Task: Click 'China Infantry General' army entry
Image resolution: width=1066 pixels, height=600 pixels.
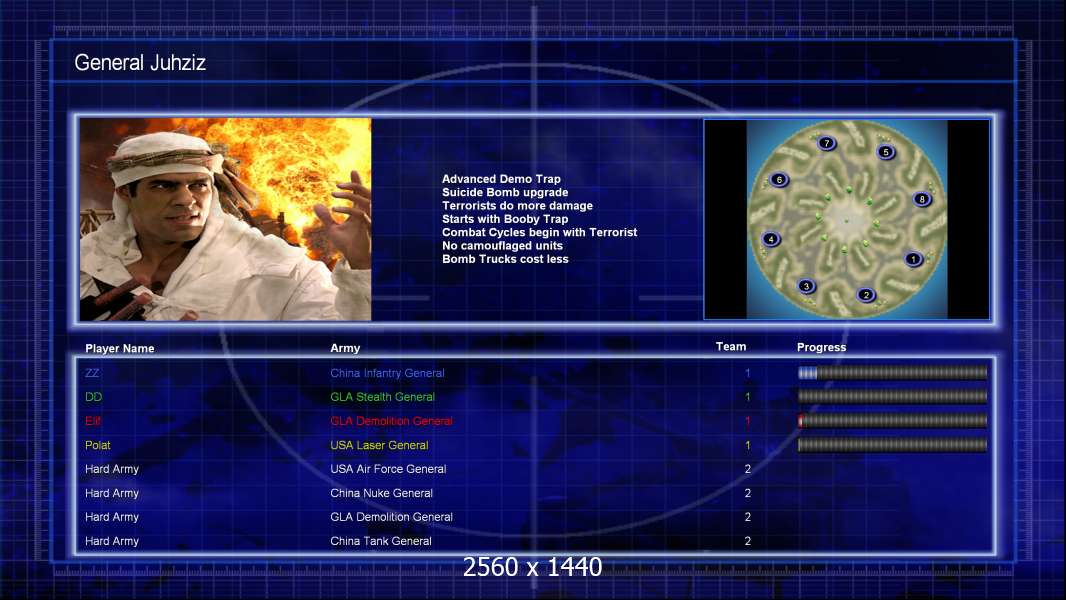Action: pos(388,373)
